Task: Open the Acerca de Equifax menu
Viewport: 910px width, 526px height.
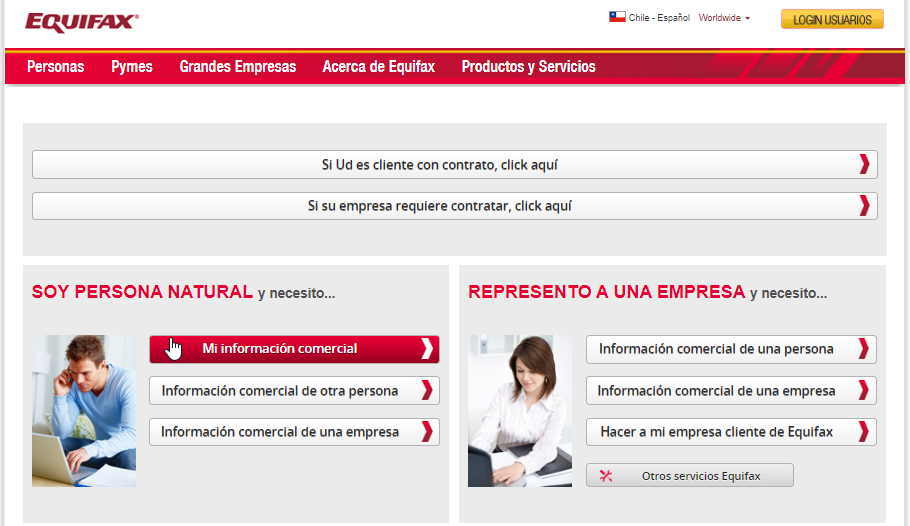Action: 378,67
